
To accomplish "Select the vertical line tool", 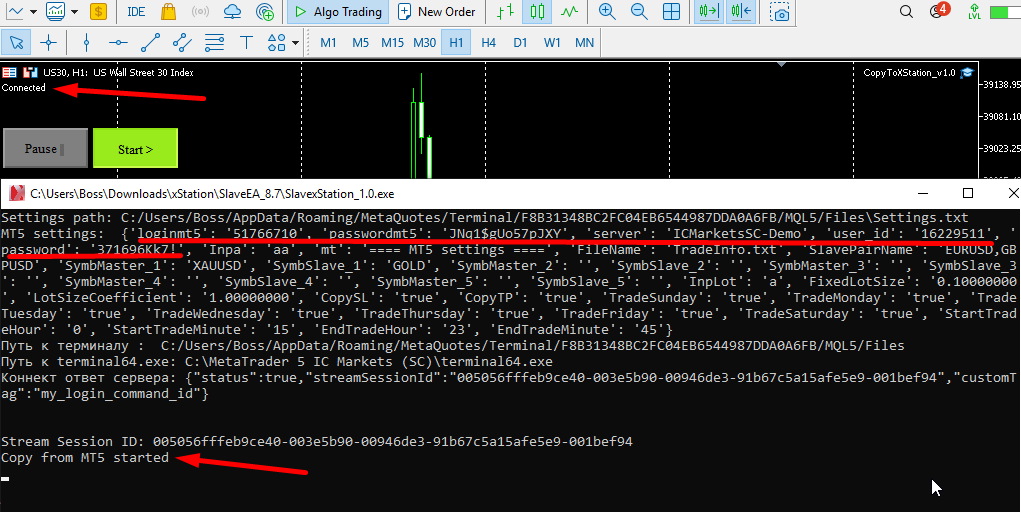I will tap(87, 42).
